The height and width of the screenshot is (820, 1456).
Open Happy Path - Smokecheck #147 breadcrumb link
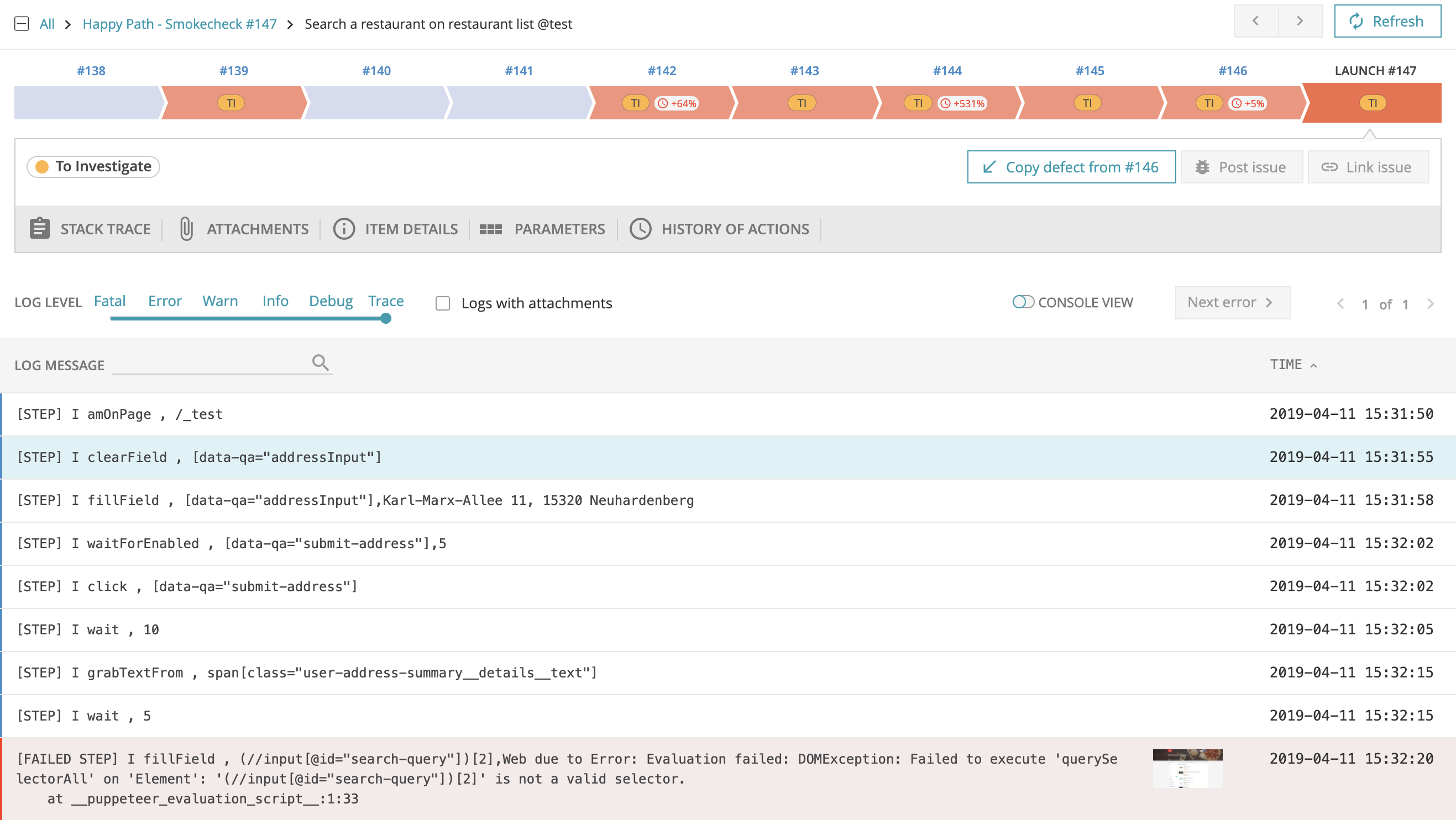pos(179,24)
